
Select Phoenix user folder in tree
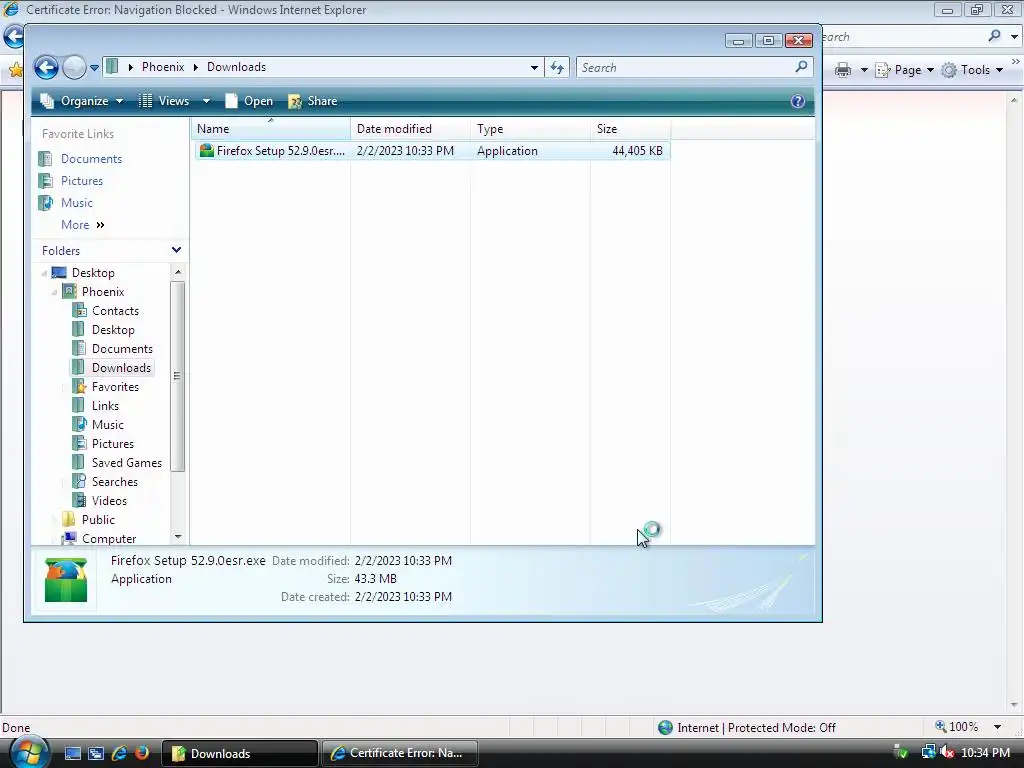(103, 292)
